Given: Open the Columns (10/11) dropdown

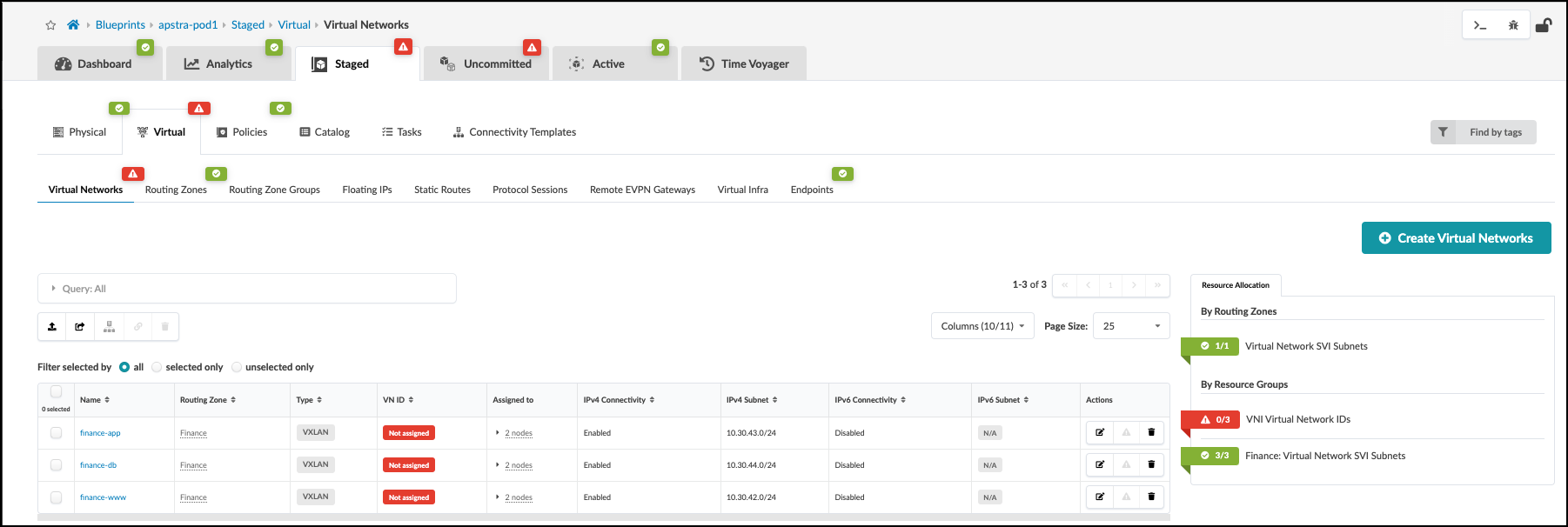Looking at the screenshot, I should 982,326.
